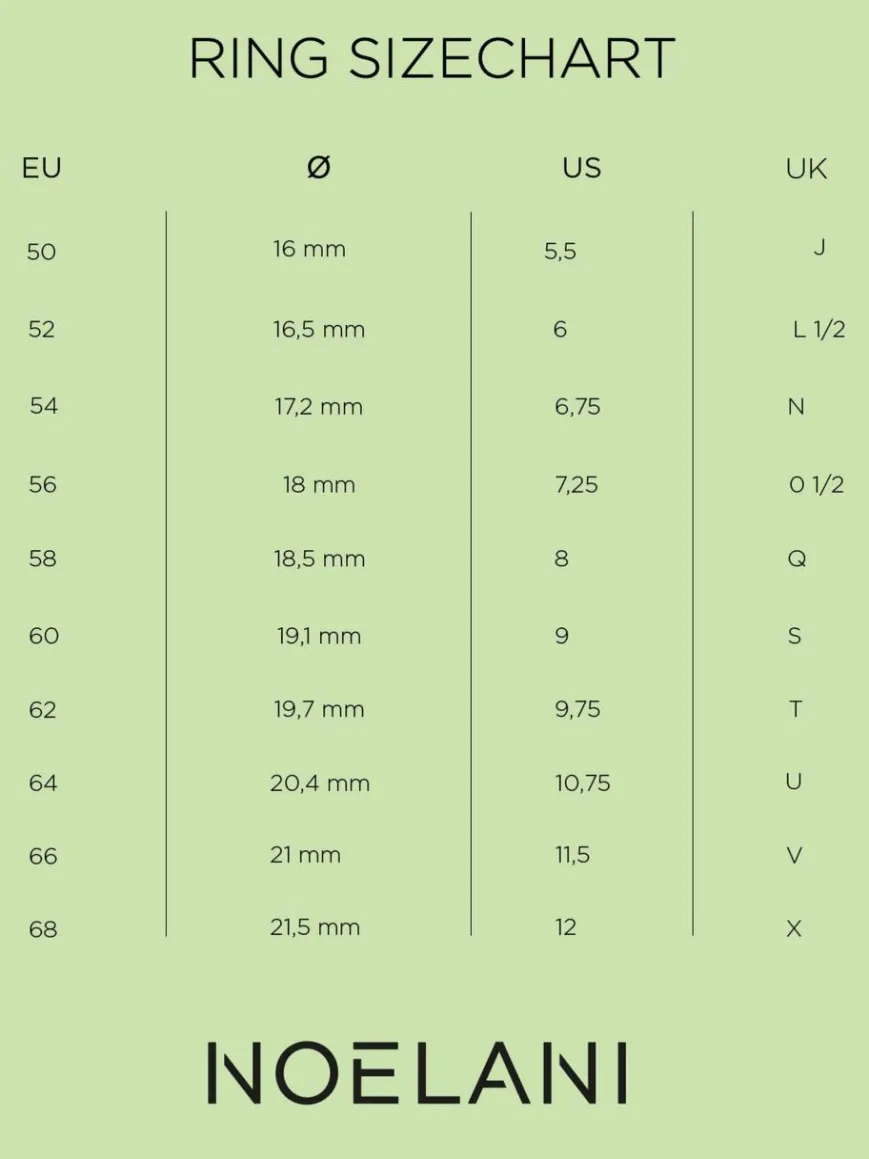Click the RING SIZECHART title
The image size is (869, 1159).
[x=432, y=58]
